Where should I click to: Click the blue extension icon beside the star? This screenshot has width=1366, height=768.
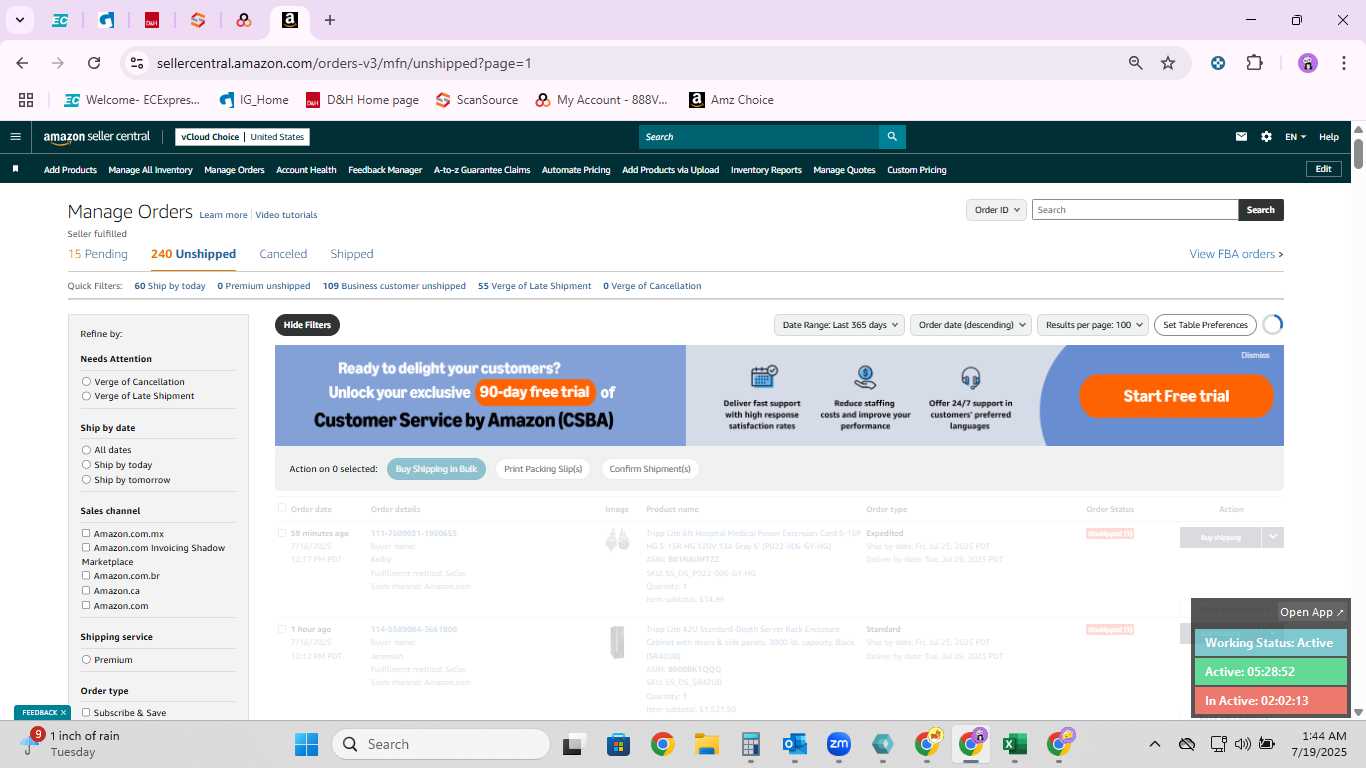pos(1218,63)
